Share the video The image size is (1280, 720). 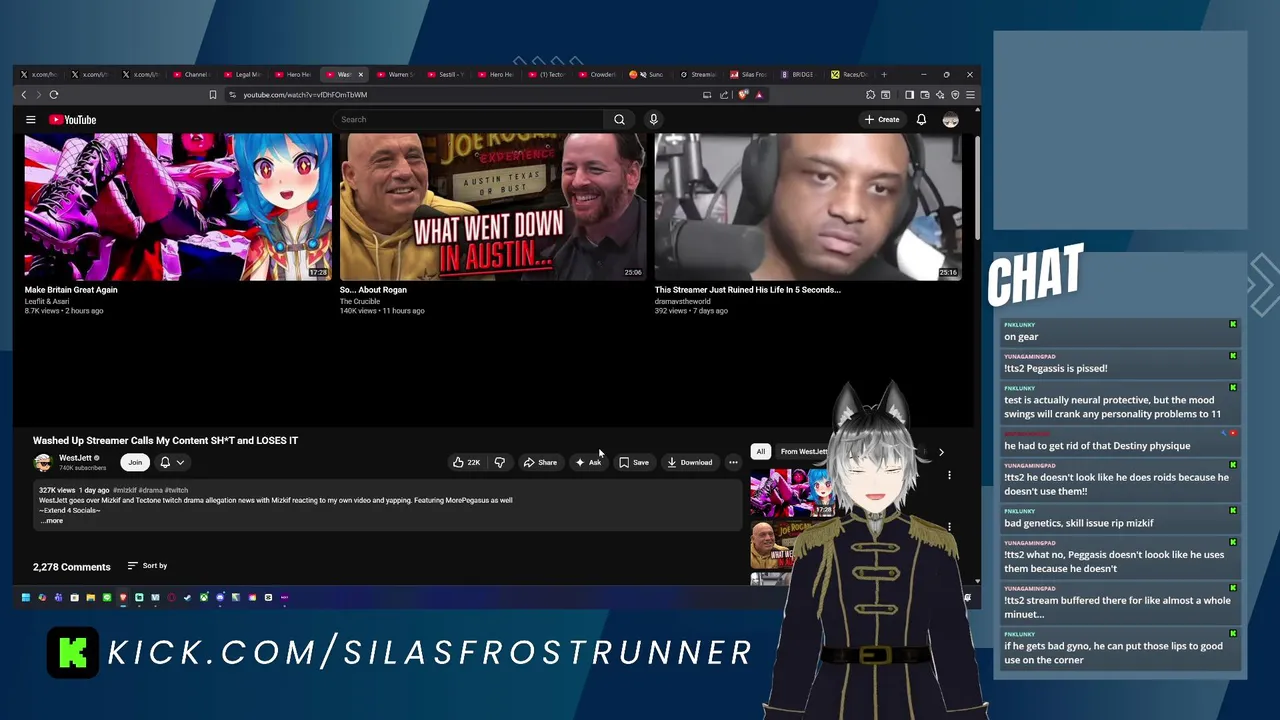[x=540, y=462]
